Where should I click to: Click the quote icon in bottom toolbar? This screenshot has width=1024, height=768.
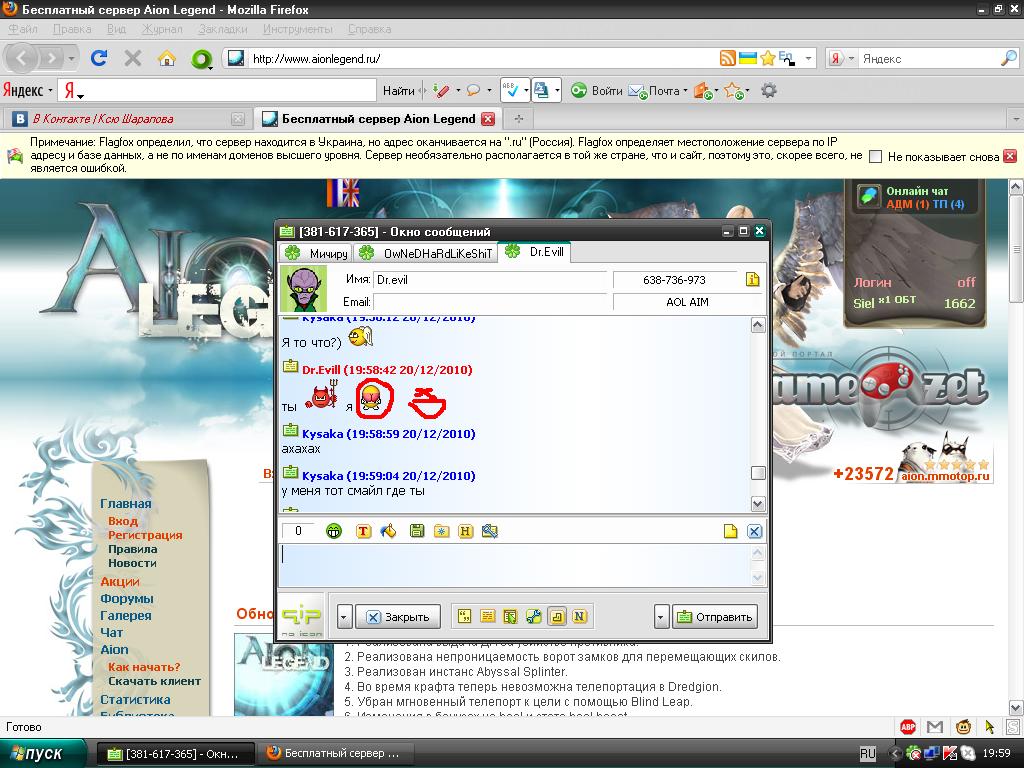464,616
